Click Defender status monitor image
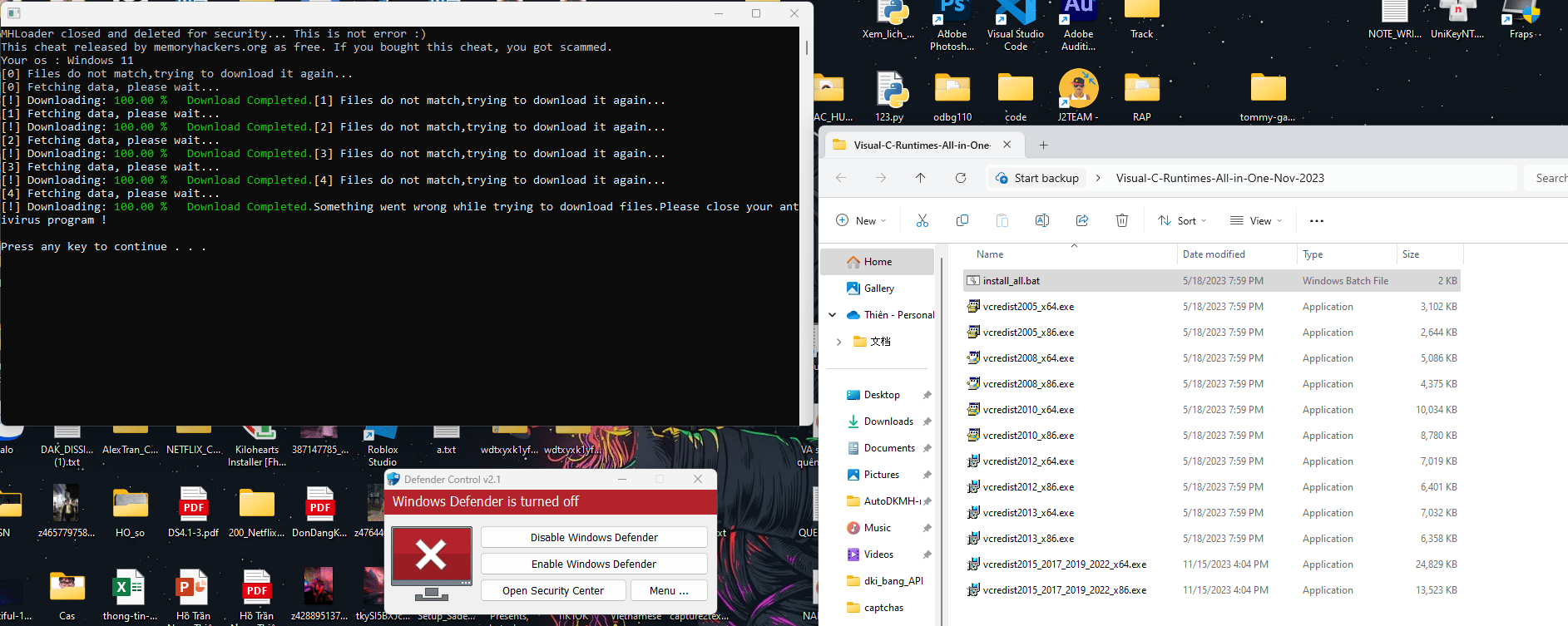This screenshot has width=1568, height=626. click(x=432, y=564)
